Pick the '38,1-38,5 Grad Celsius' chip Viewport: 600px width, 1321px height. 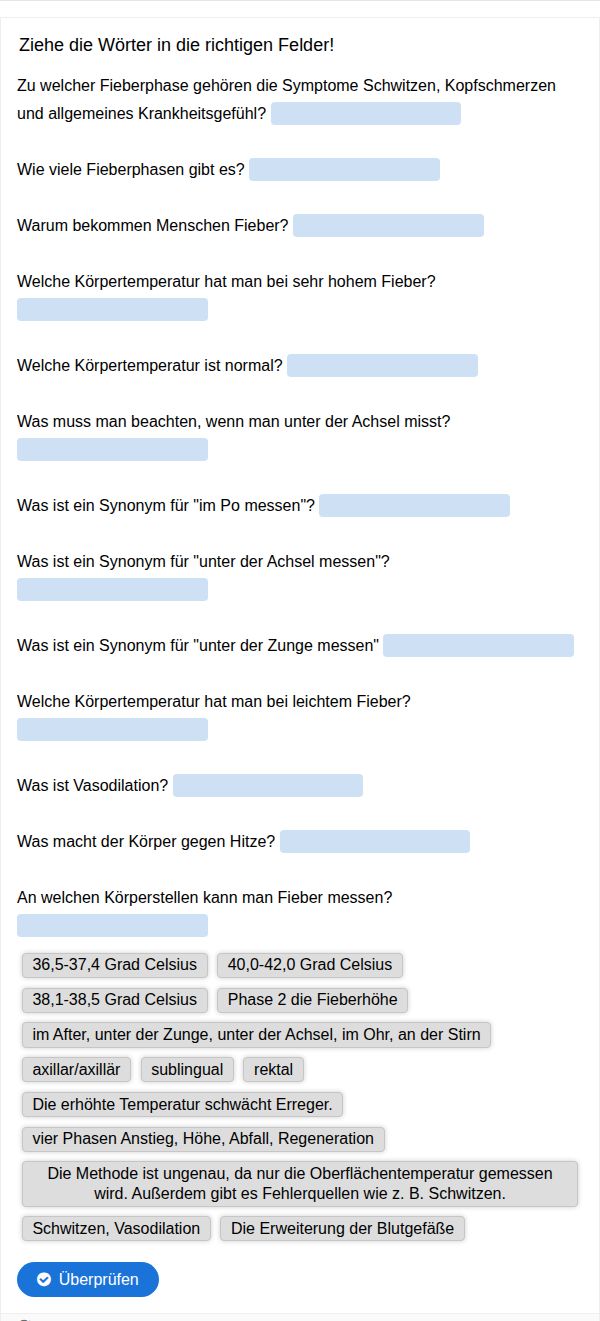[x=115, y=999]
